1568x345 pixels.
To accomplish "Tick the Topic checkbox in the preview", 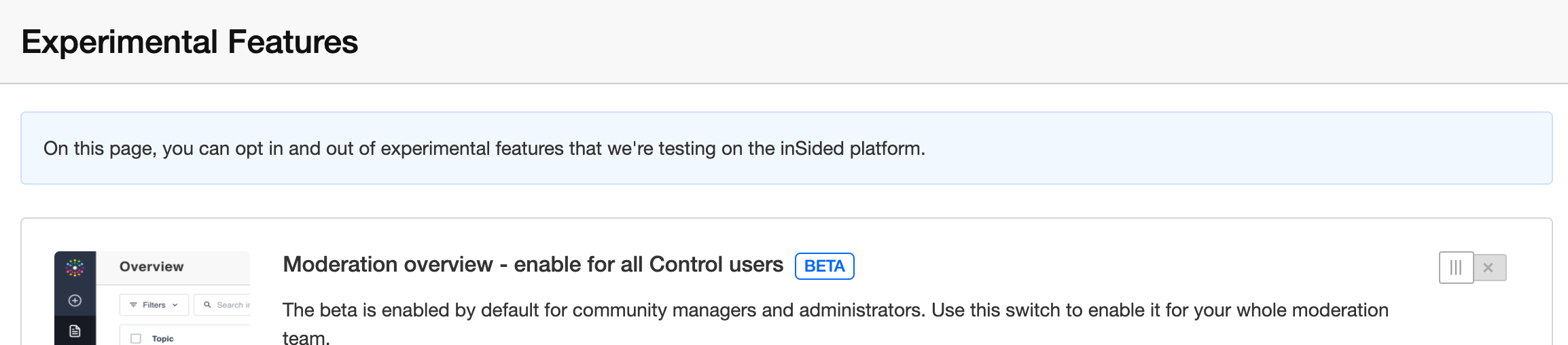I will click(136, 338).
